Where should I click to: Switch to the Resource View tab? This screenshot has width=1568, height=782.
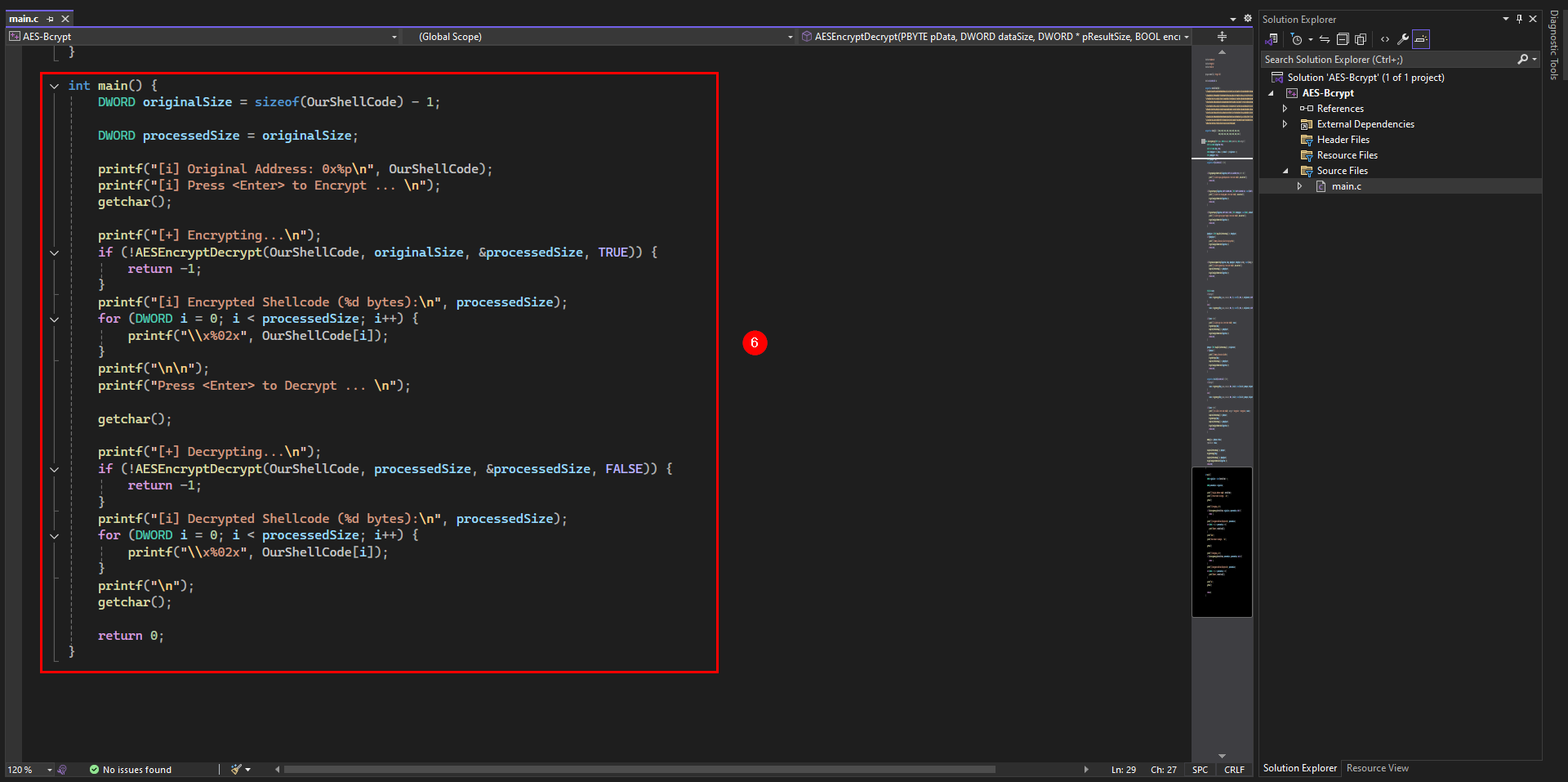pos(1377,768)
